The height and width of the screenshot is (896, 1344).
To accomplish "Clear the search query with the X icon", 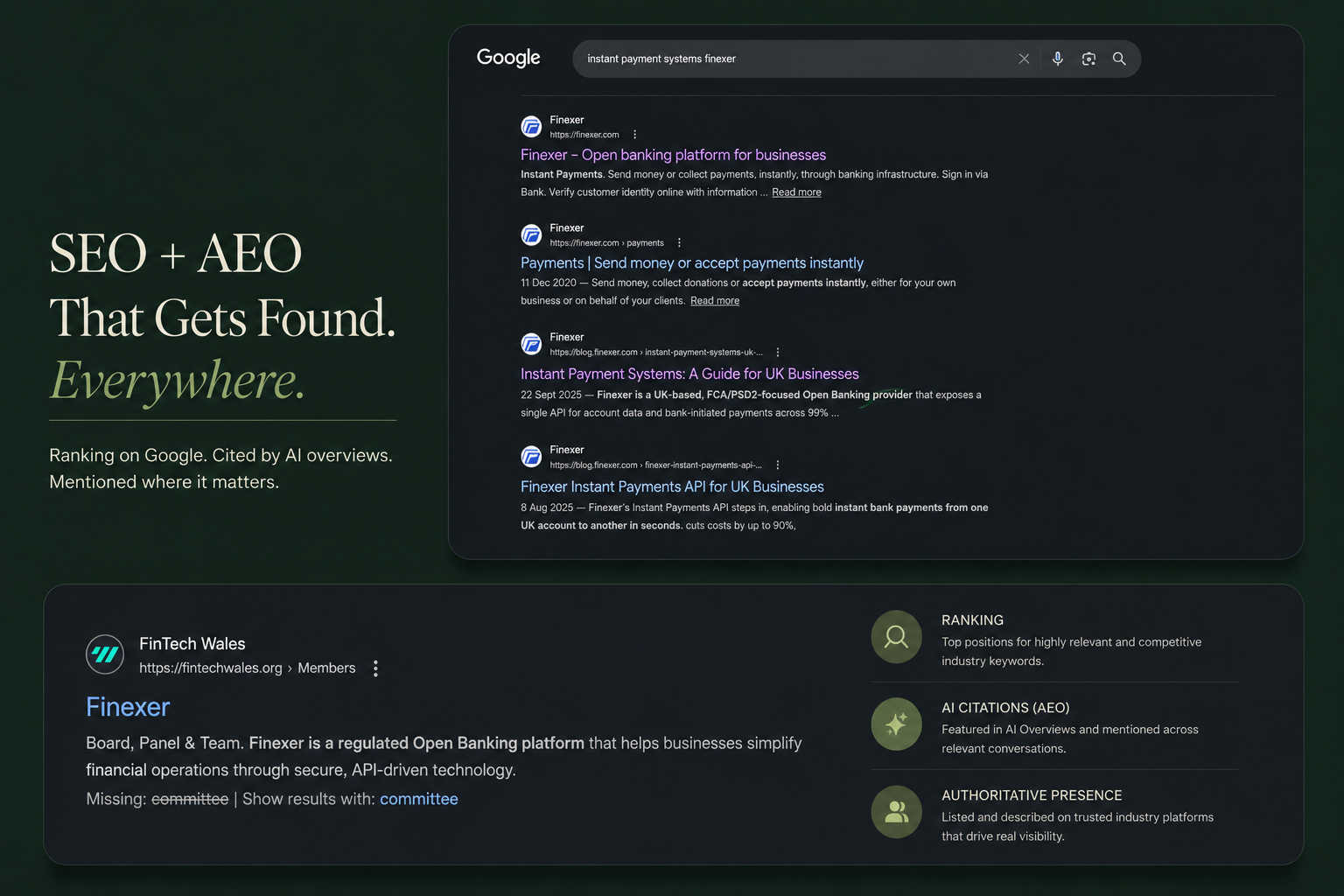I will [1024, 59].
